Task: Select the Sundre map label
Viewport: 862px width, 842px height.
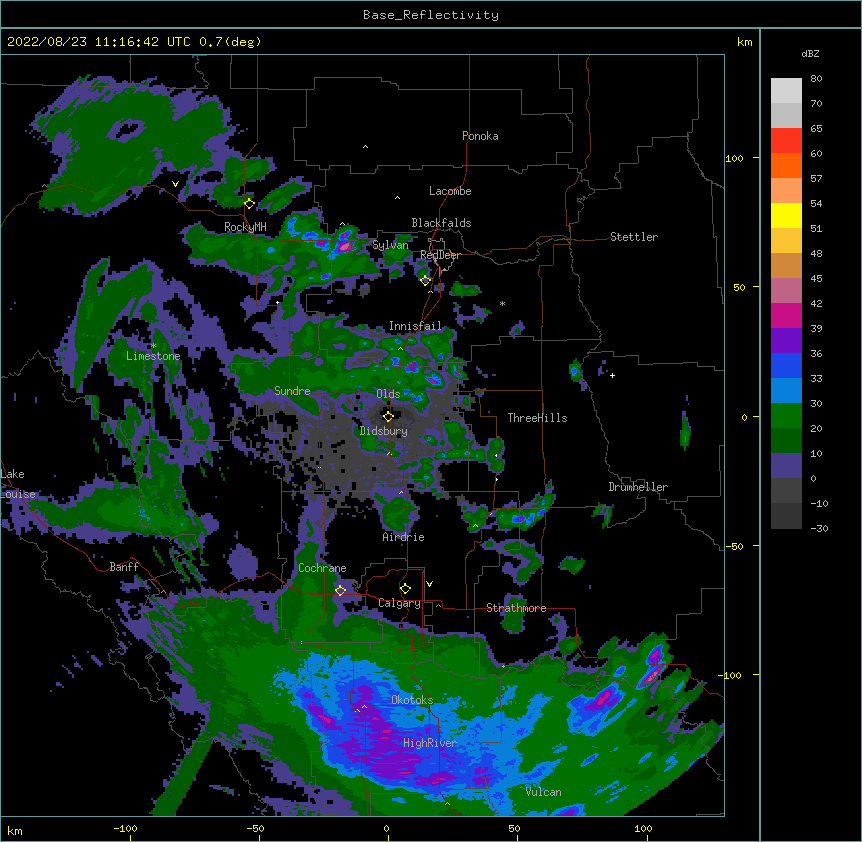Action: click(x=292, y=391)
